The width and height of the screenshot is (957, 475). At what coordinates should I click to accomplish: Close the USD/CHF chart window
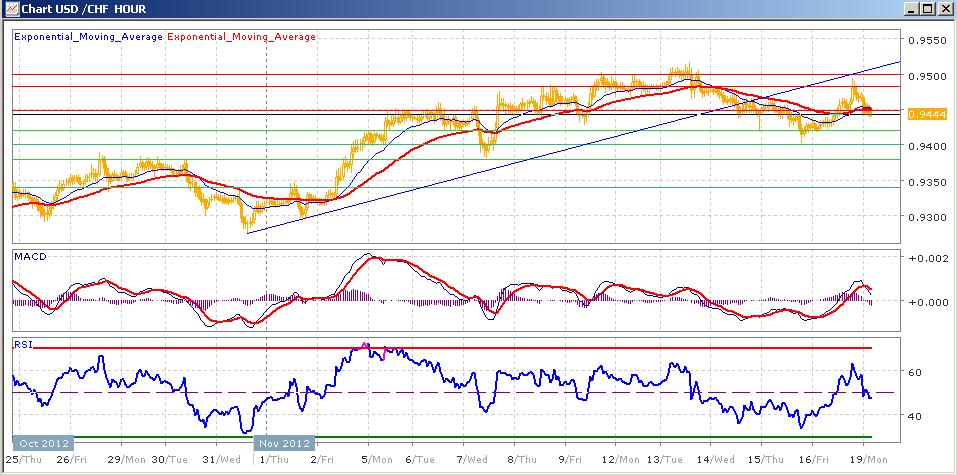[943, 9]
